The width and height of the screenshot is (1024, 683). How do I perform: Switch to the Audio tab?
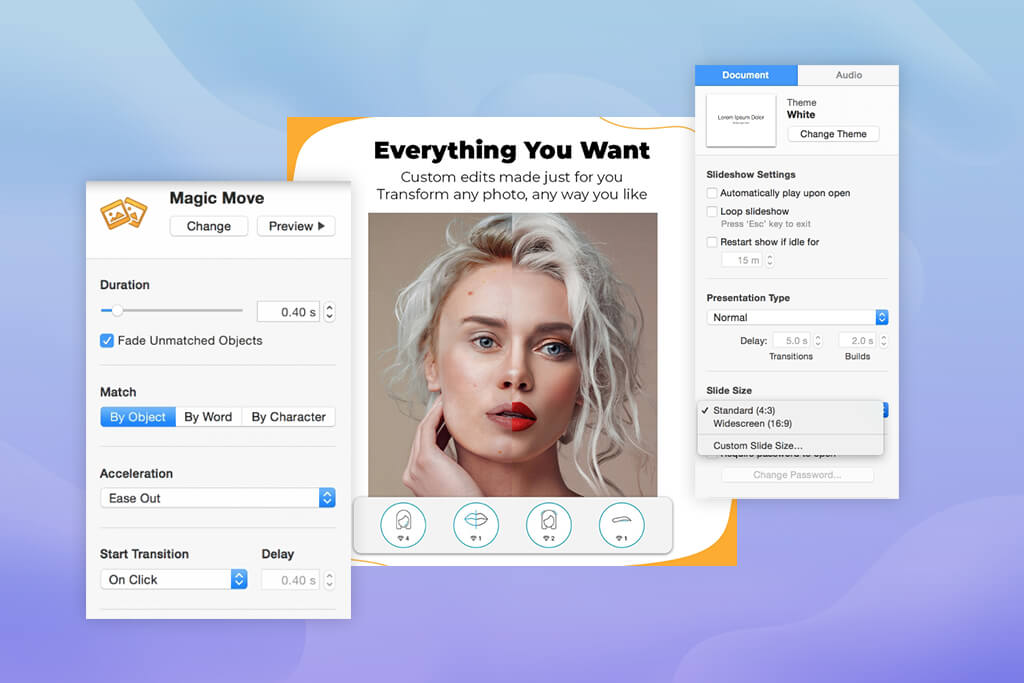(848, 75)
